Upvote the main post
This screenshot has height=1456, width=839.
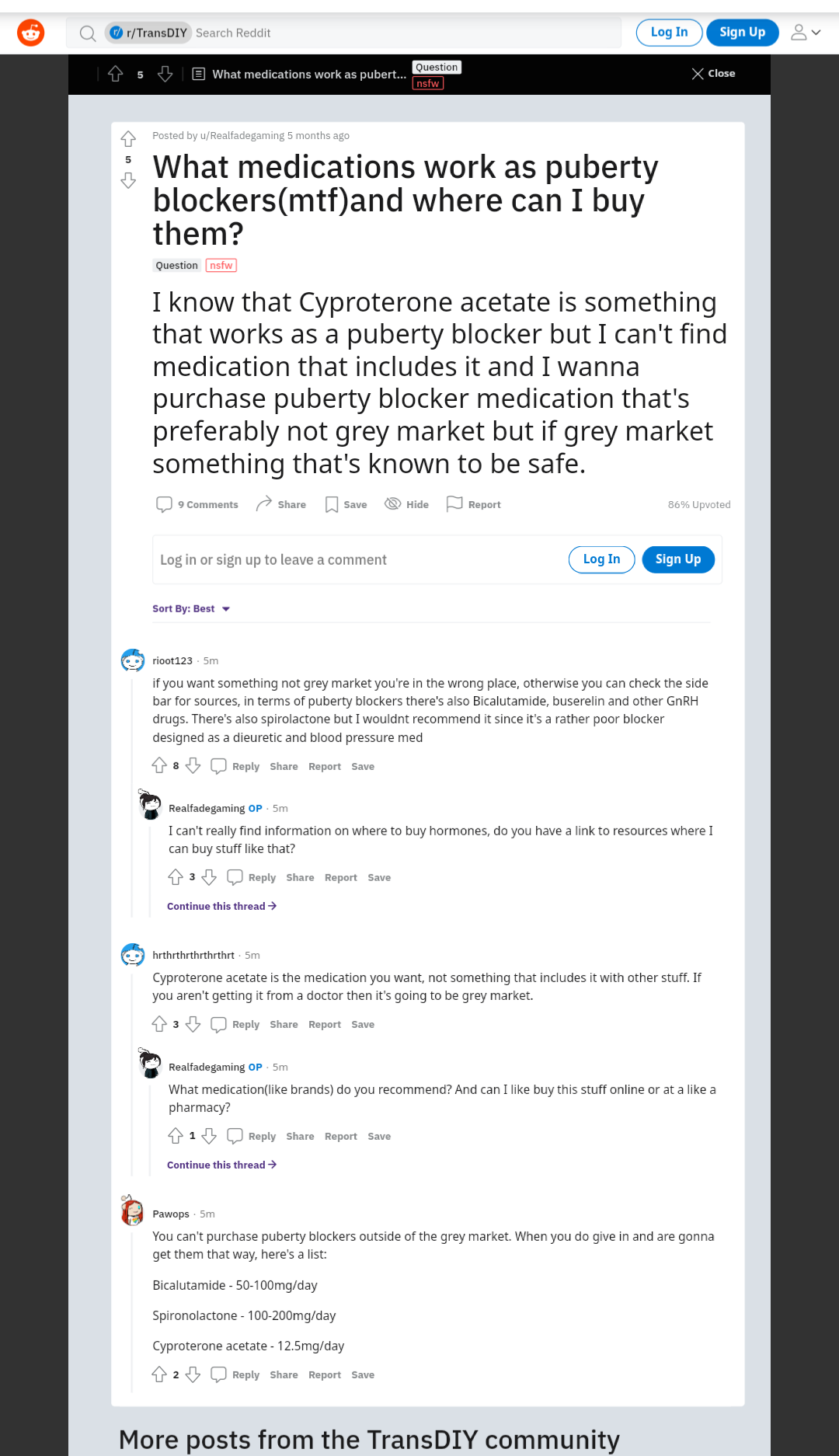tap(128, 139)
